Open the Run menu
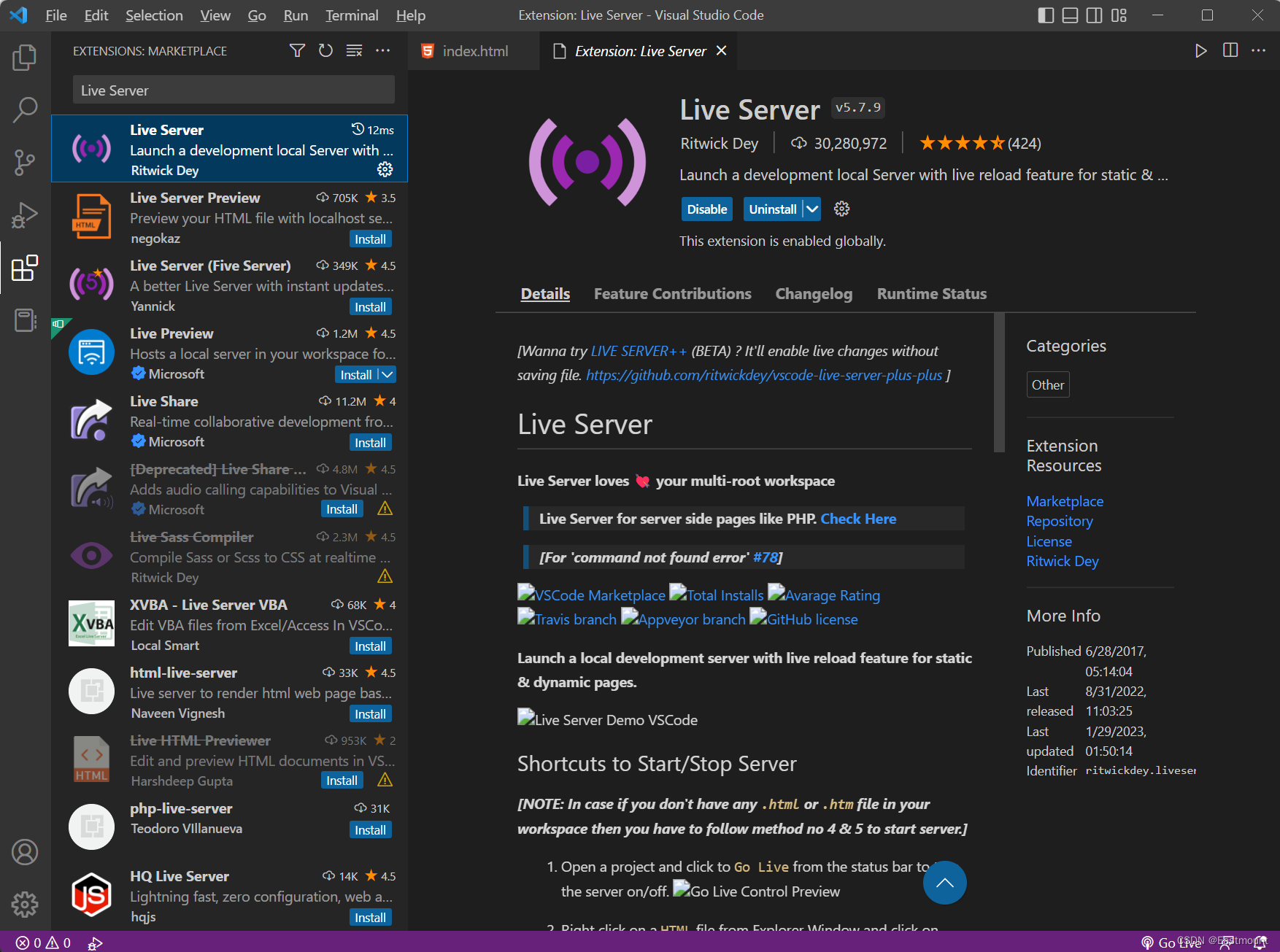The image size is (1280, 952). click(296, 15)
